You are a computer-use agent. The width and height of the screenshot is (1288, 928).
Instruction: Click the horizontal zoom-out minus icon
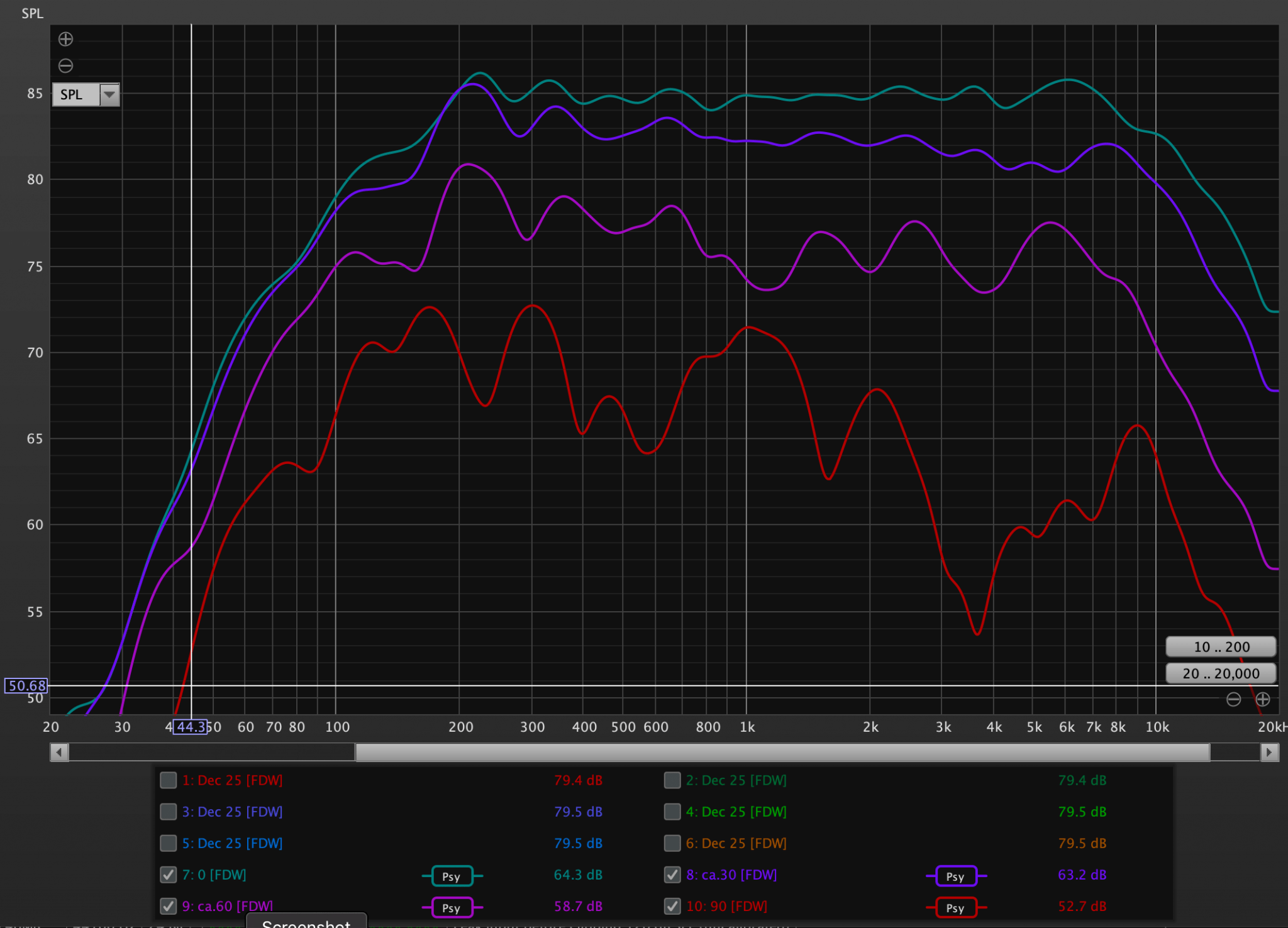(1234, 699)
